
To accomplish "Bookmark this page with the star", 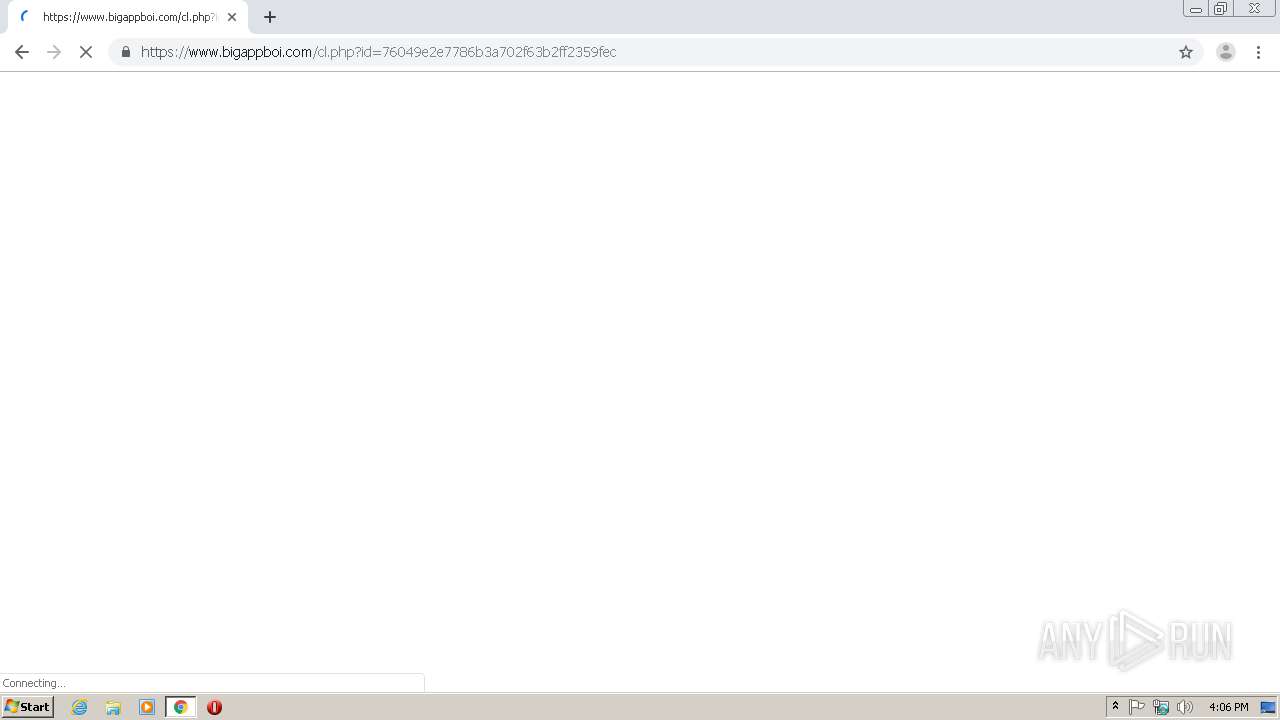I will click(1186, 52).
